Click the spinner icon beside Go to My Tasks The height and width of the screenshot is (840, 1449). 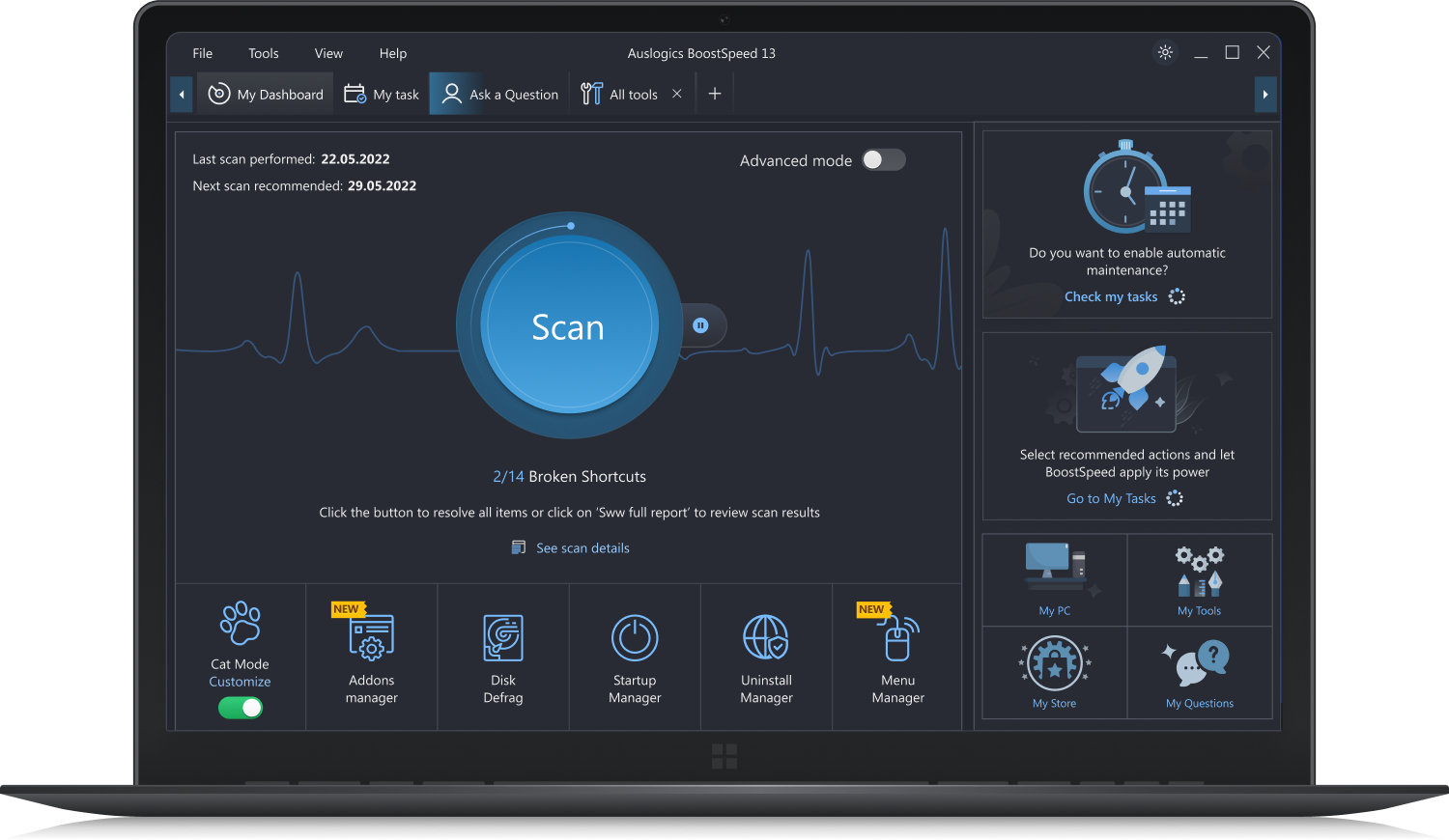(1175, 498)
